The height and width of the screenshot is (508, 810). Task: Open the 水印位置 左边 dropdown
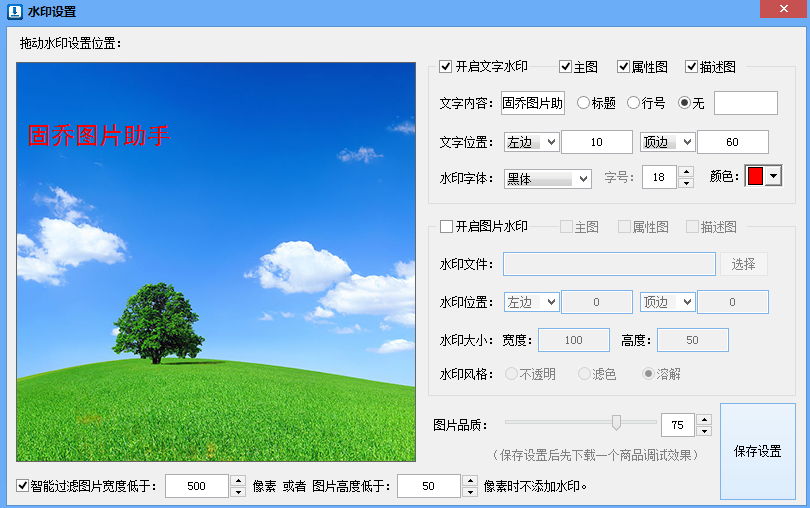pyautogui.click(x=532, y=302)
